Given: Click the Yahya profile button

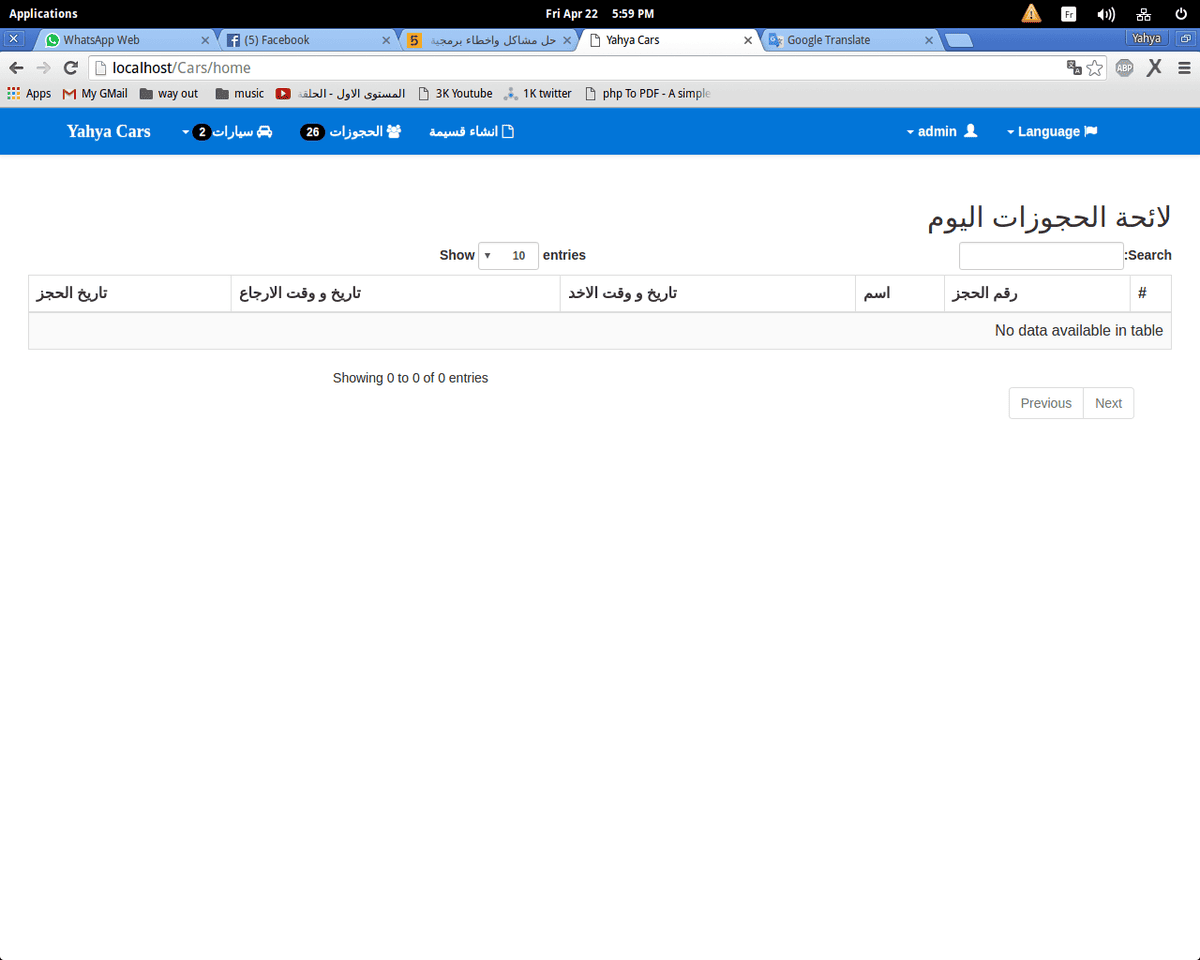Looking at the screenshot, I should 1146,38.
